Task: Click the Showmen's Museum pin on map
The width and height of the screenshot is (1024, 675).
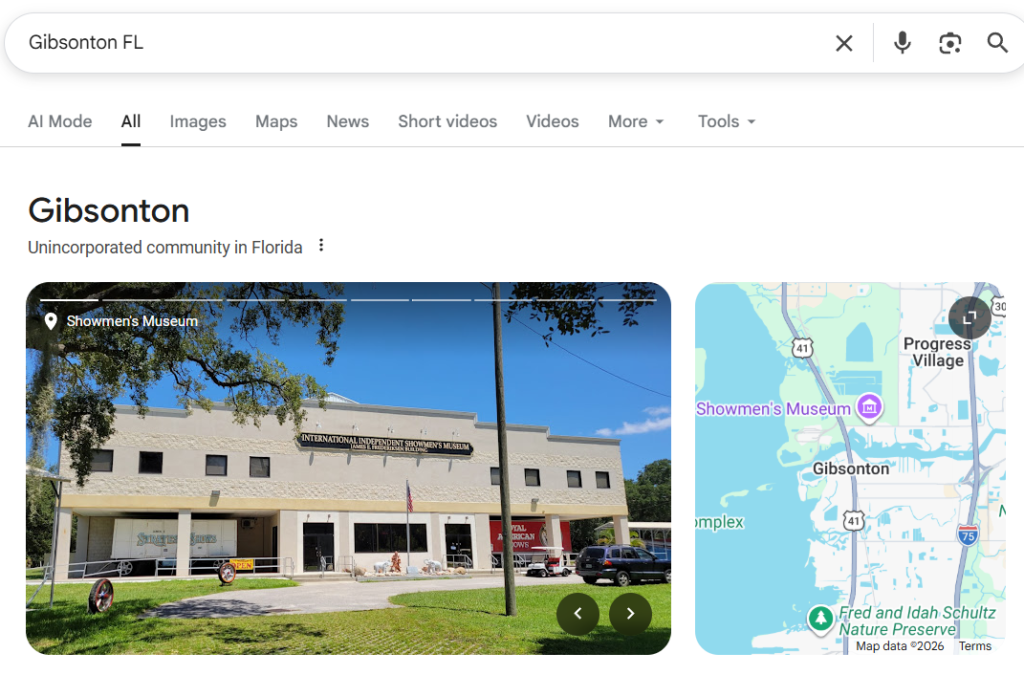Action: point(869,409)
